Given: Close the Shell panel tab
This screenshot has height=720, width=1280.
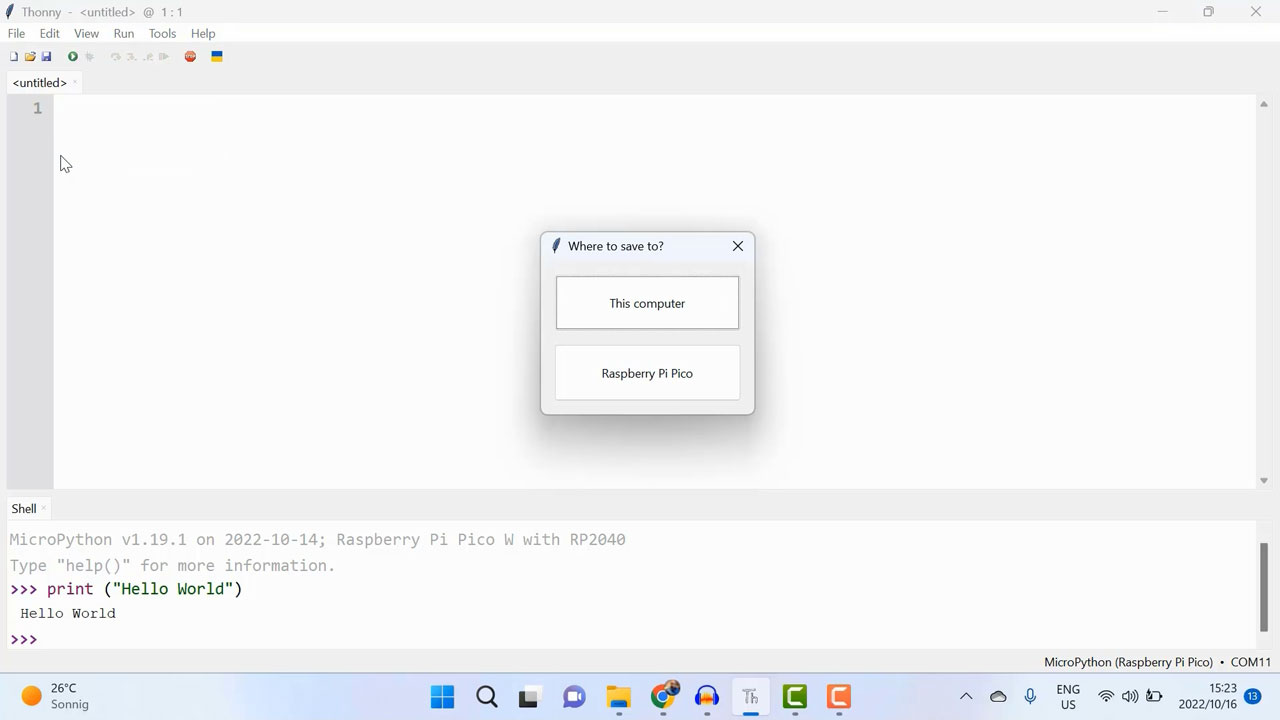Looking at the screenshot, I should [x=44, y=509].
